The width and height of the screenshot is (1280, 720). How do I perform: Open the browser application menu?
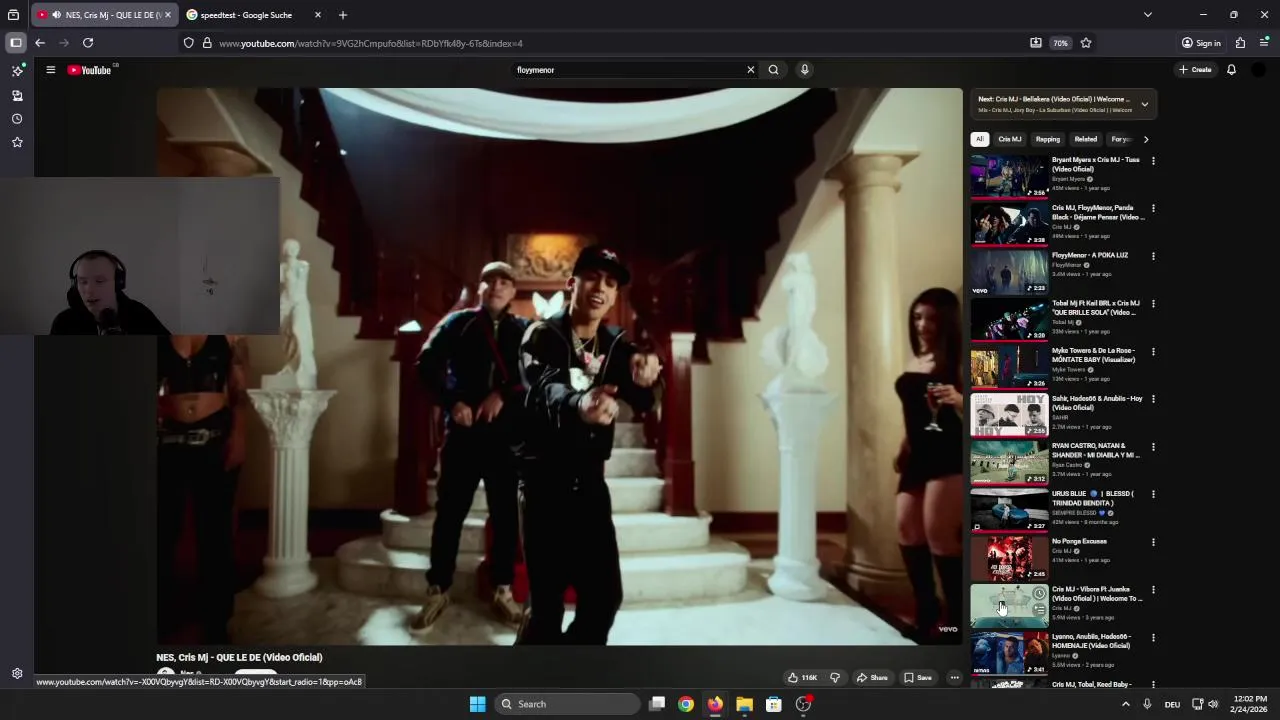click(x=1264, y=43)
